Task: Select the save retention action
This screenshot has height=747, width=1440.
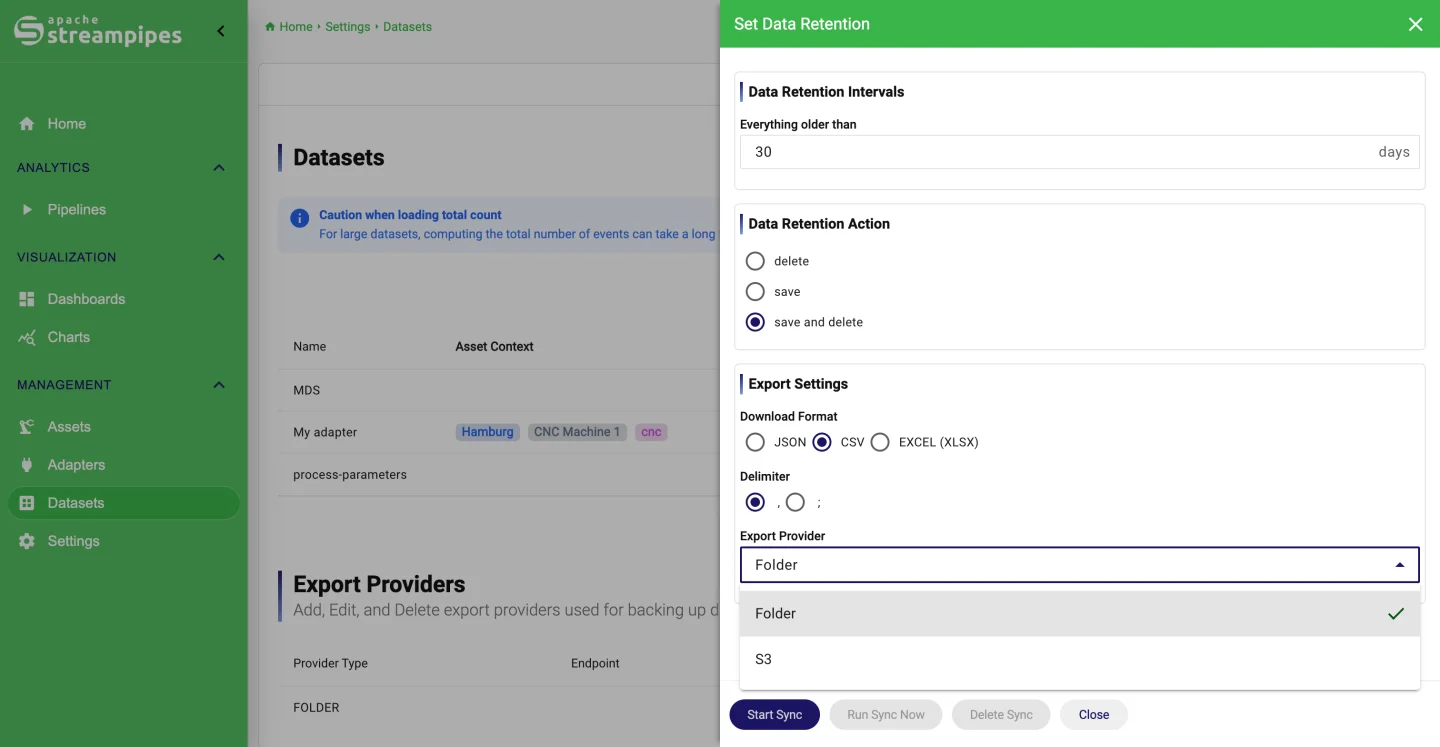Action: [x=755, y=292]
